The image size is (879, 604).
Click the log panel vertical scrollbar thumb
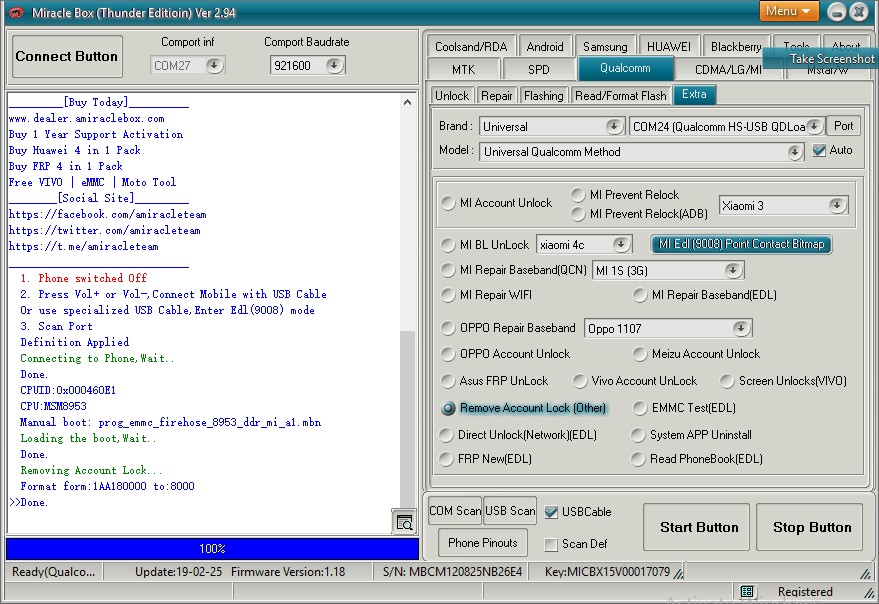pos(408,418)
